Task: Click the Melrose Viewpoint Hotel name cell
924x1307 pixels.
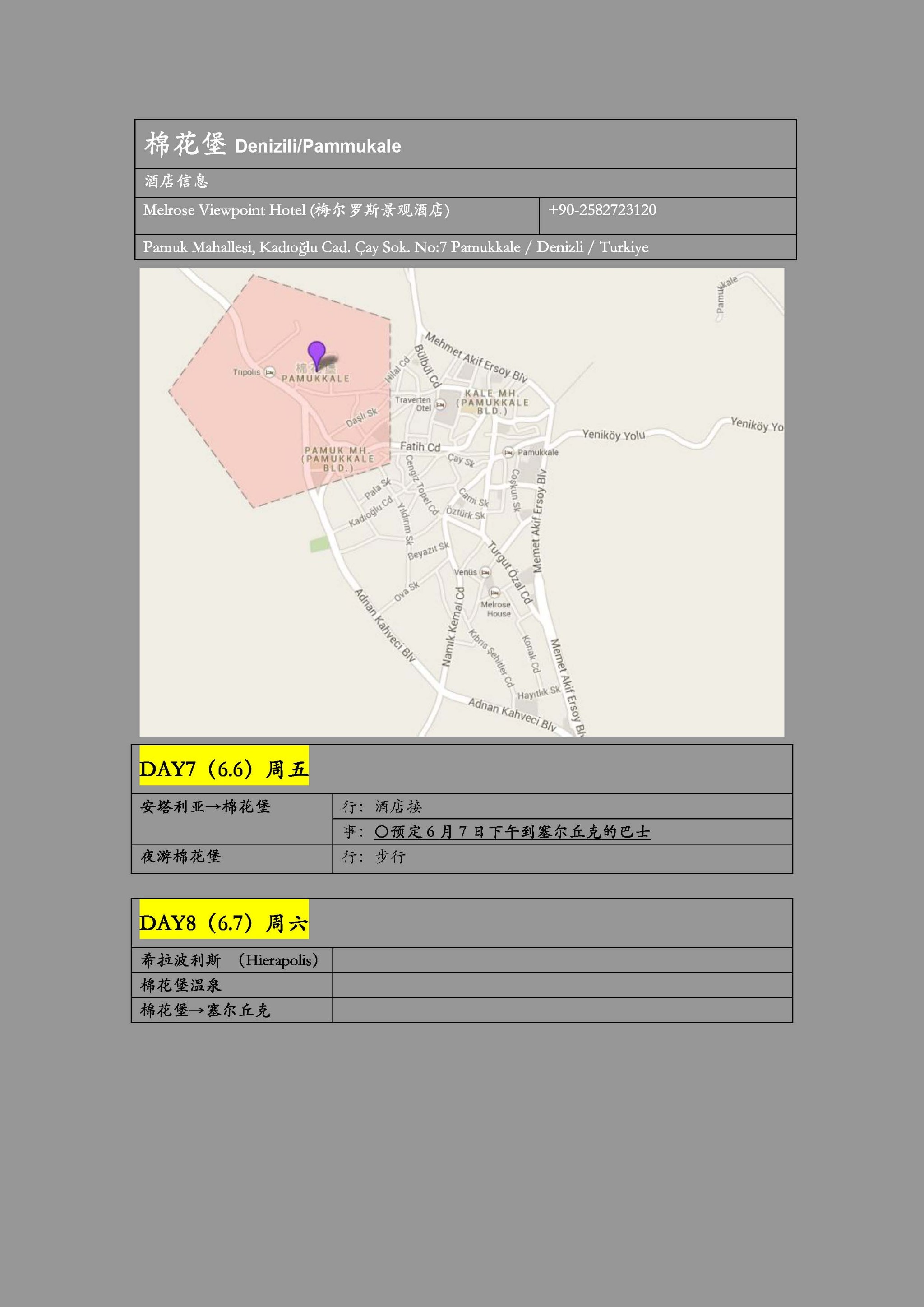Action: [296, 211]
